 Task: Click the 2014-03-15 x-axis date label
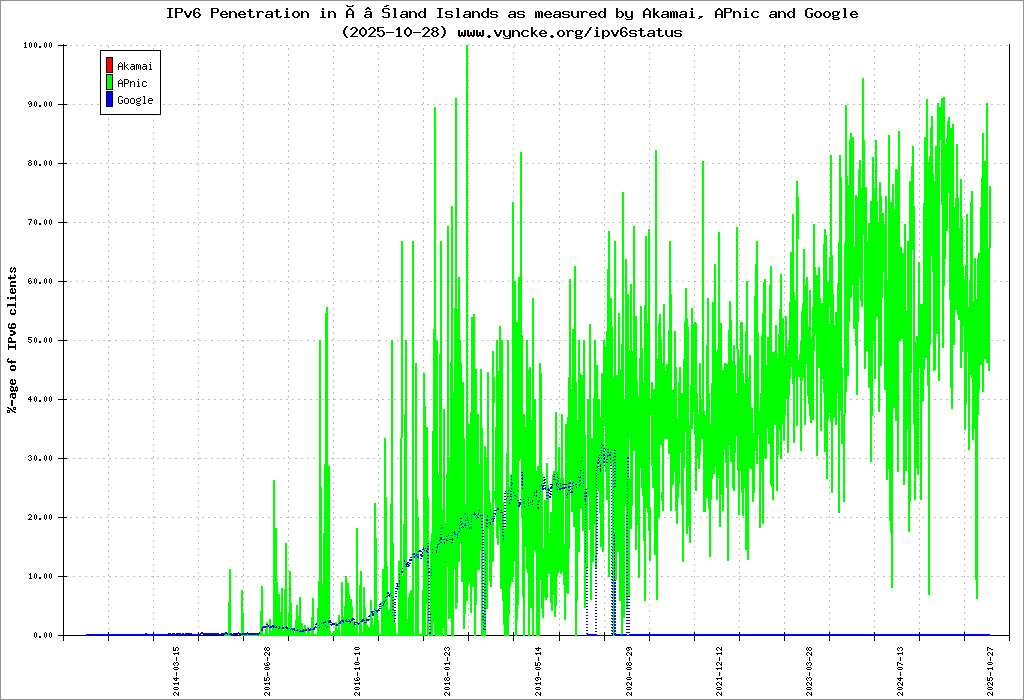pos(177,670)
